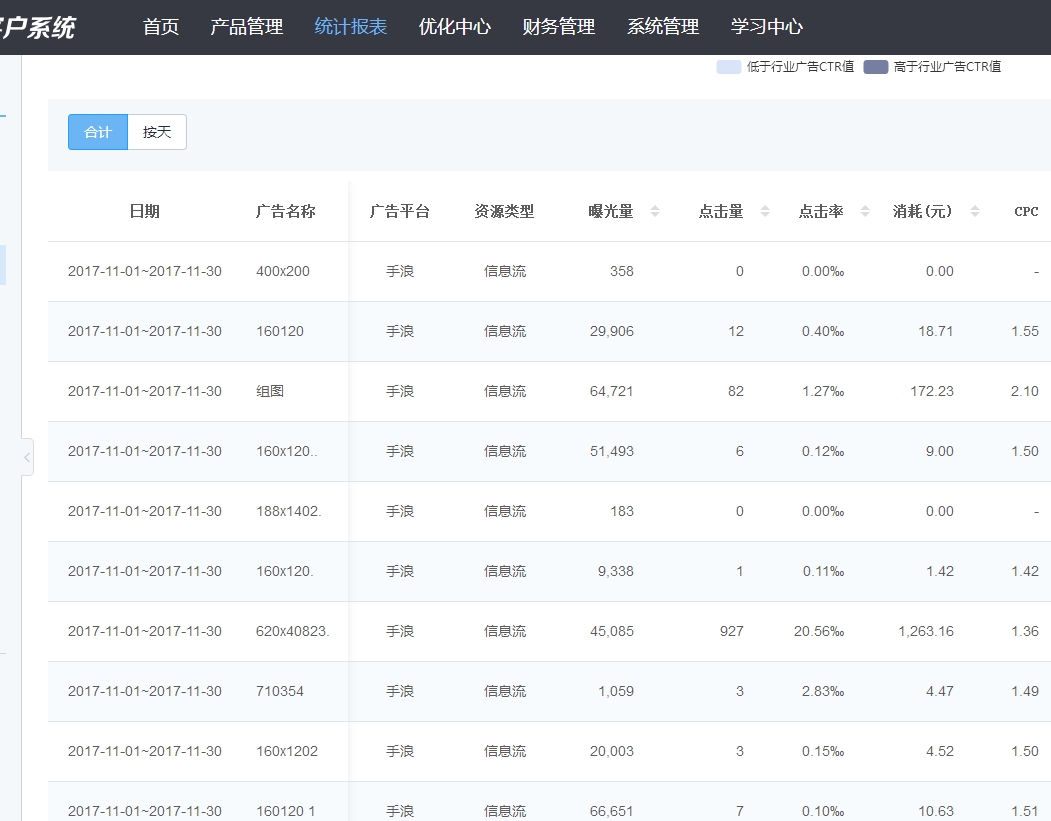Open the 产品管理 menu

coord(247,27)
